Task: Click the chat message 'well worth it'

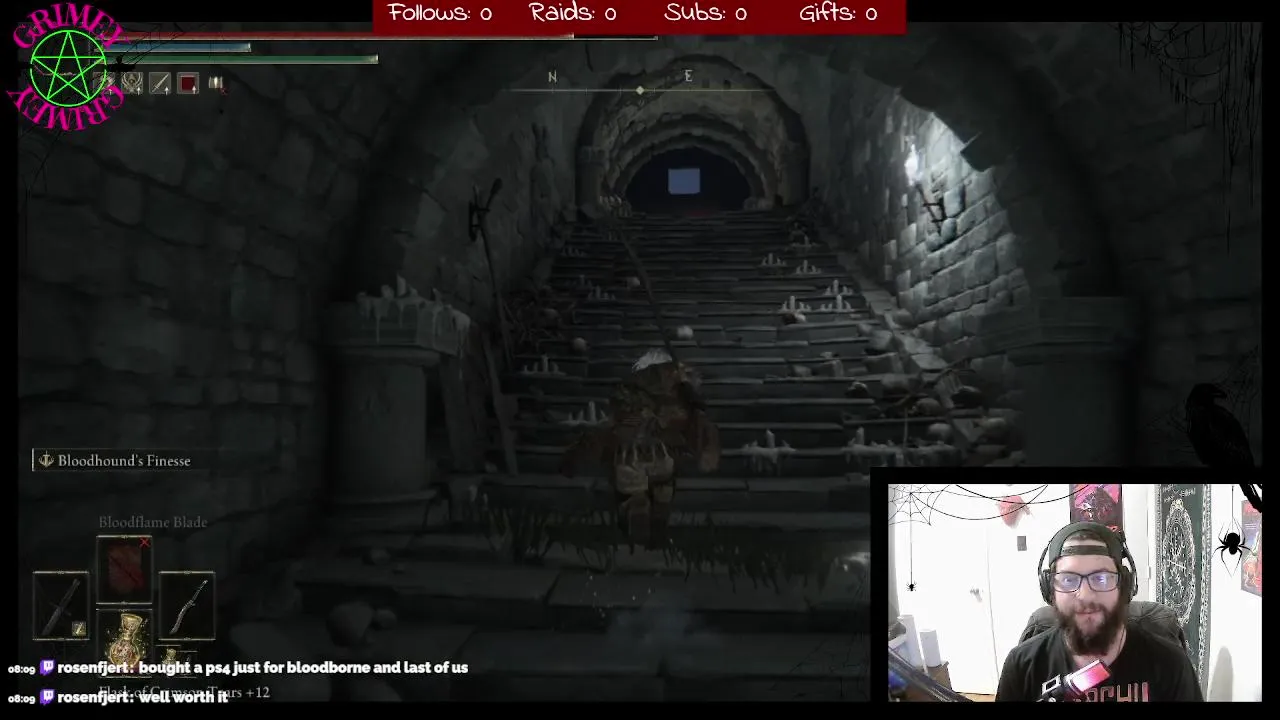Action: point(184,697)
